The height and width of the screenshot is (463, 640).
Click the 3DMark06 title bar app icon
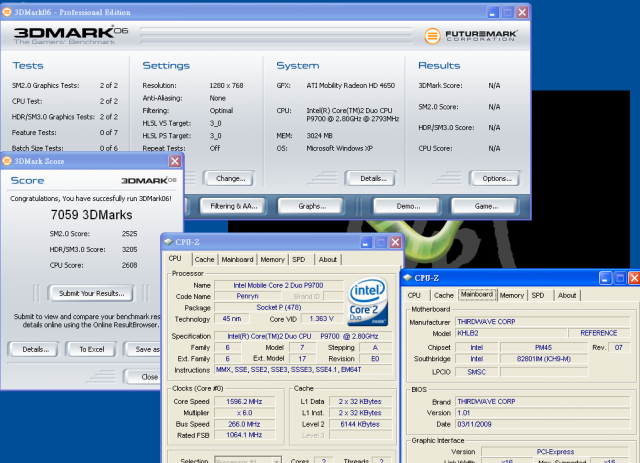coord(7,12)
